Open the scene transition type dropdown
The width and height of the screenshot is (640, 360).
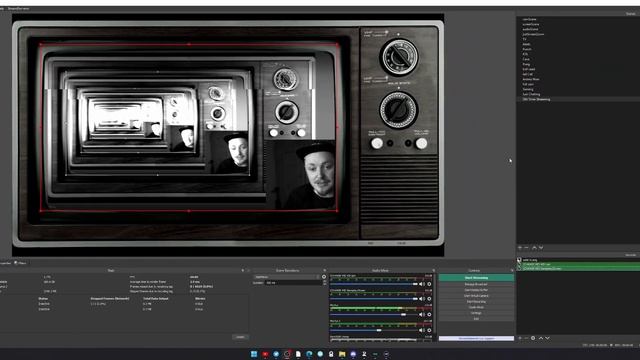click(x=287, y=277)
